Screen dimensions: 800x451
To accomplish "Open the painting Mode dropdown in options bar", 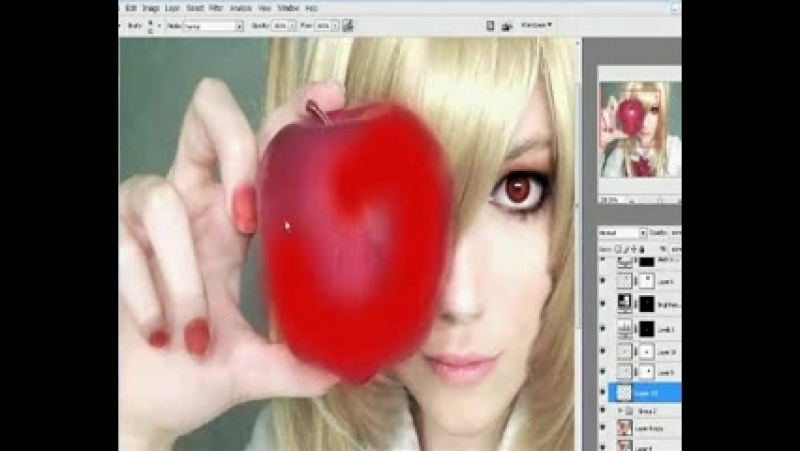I will pos(213,26).
